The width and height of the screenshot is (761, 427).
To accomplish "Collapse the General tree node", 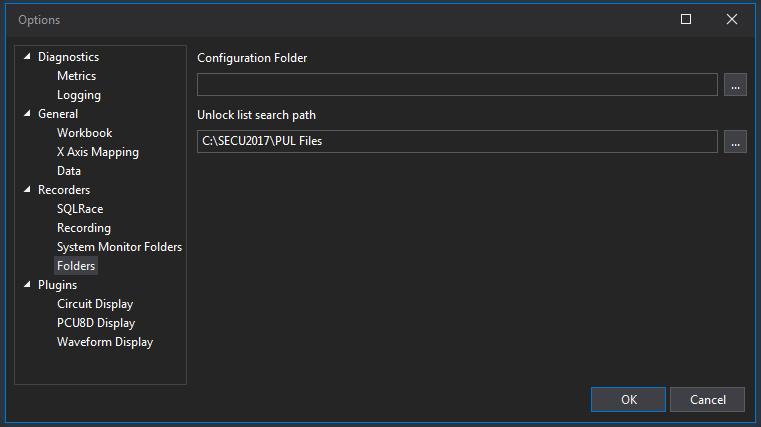I will (x=27, y=114).
